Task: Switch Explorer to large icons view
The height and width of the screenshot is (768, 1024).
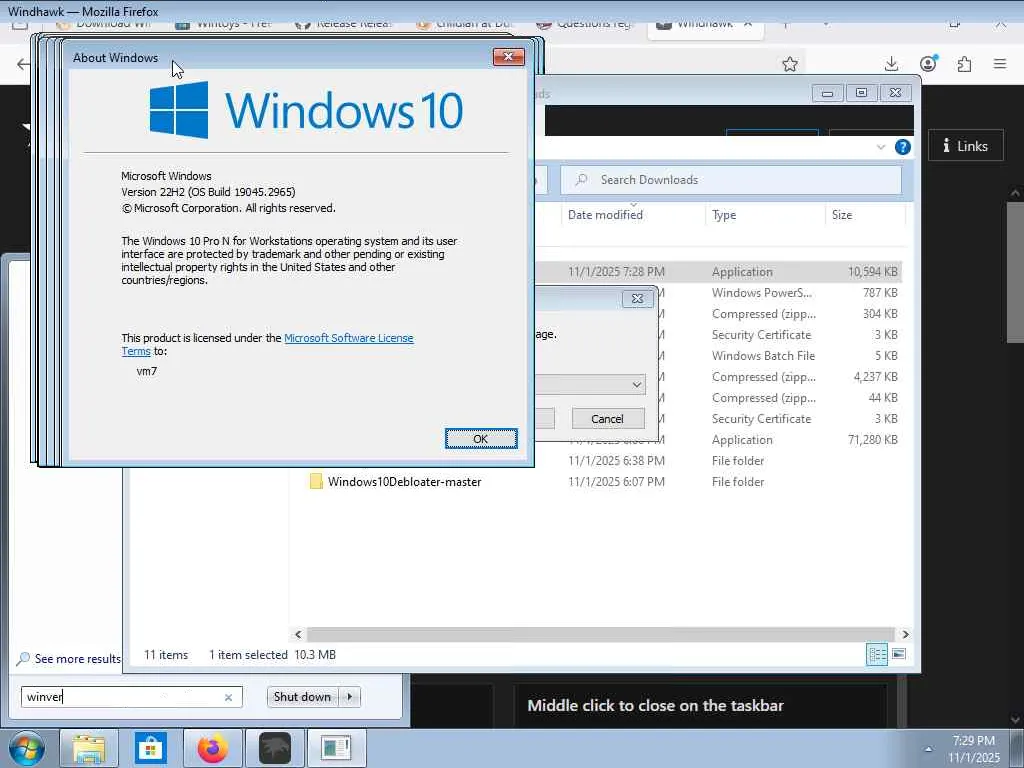Action: (x=899, y=654)
